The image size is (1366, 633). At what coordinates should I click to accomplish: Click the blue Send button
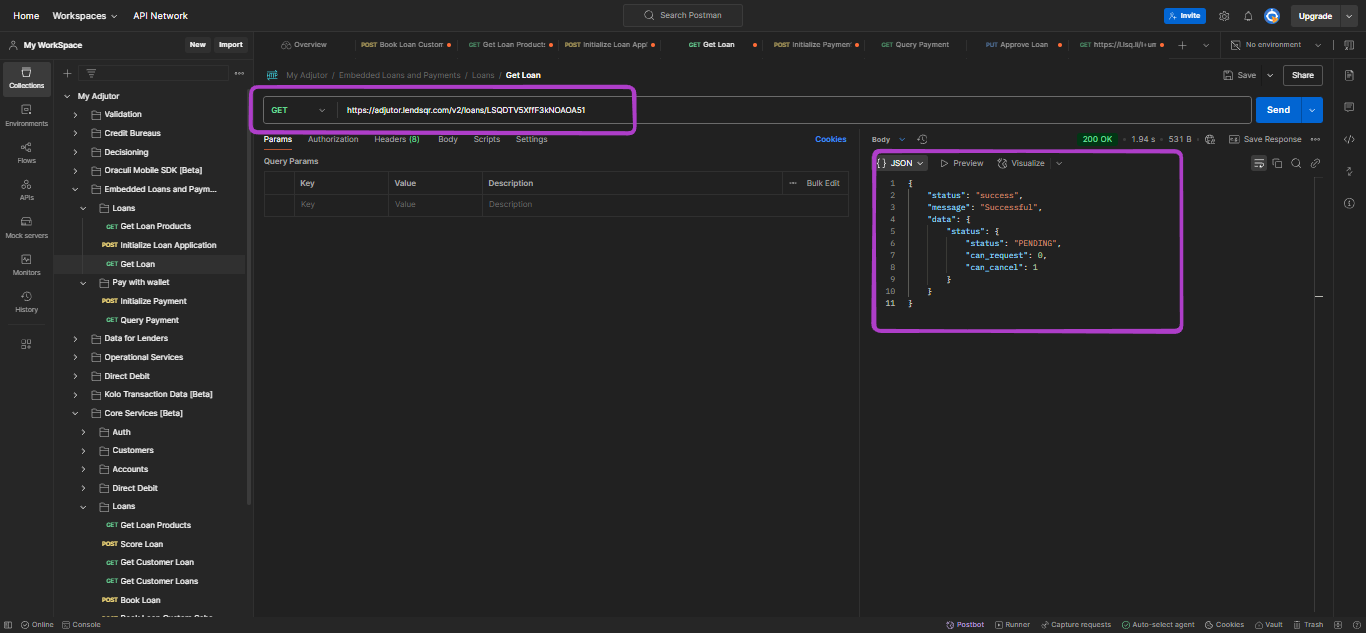(x=1278, y=110)
